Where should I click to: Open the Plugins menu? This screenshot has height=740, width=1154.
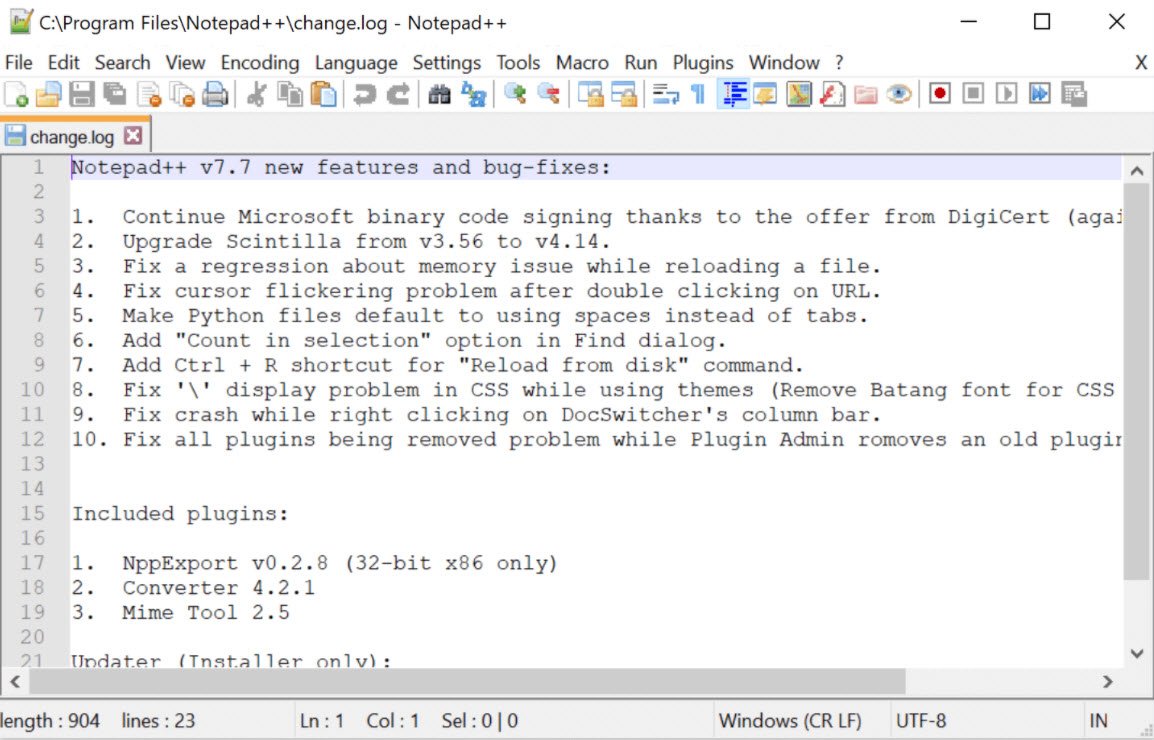tap(703, 63)
